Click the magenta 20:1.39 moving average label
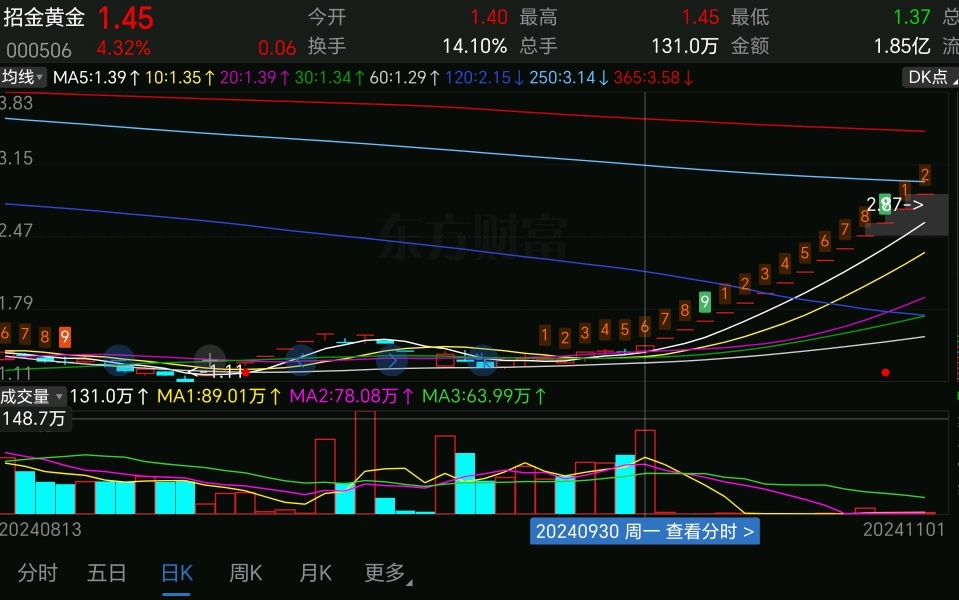This screenshot has height=600, width=959. [254, 78]
